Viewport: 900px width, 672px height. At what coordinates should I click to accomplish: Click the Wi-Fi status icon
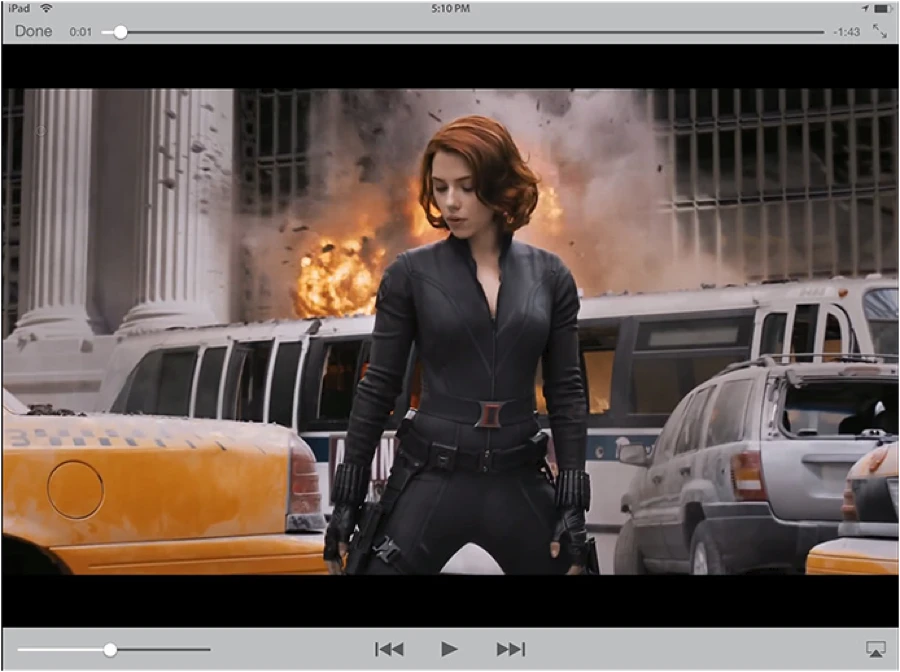pos(46,8)
